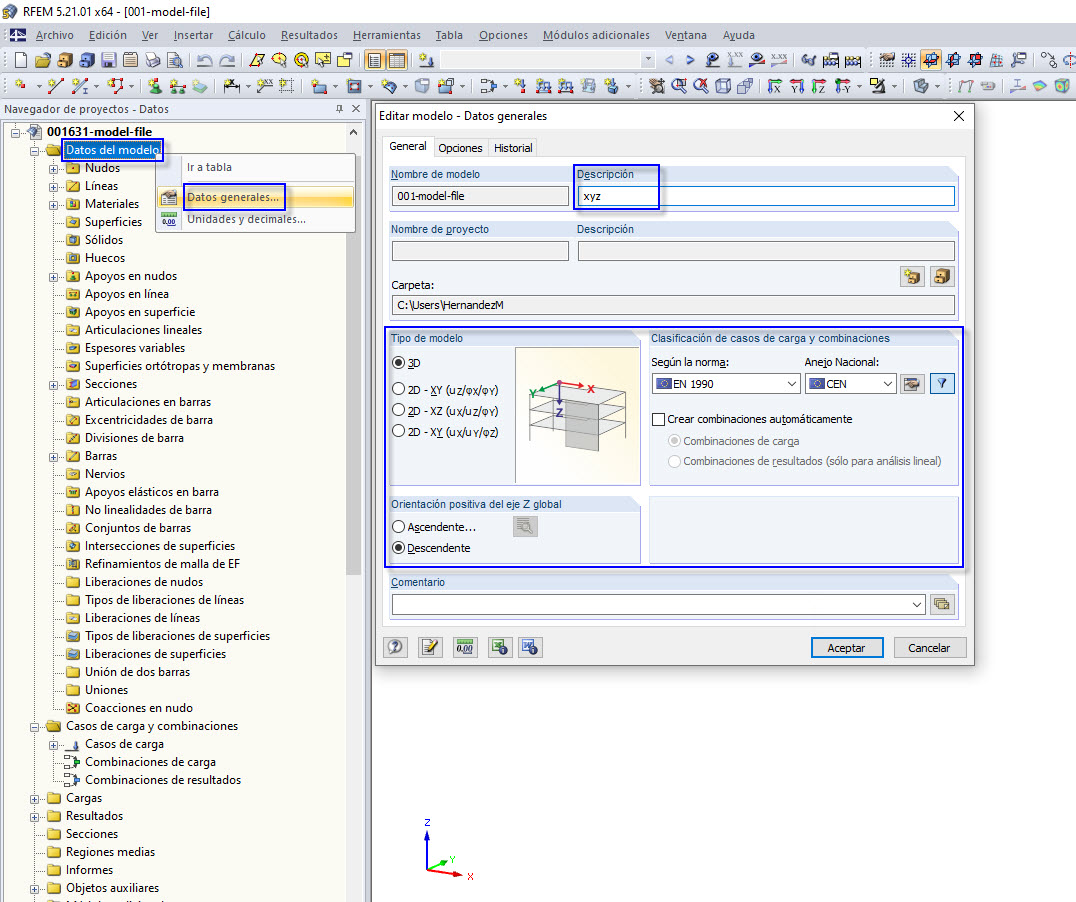The width and height of the screenshot is (1076, 902).
Task: Open project manager icon beside folder icon
Action: 942,277
